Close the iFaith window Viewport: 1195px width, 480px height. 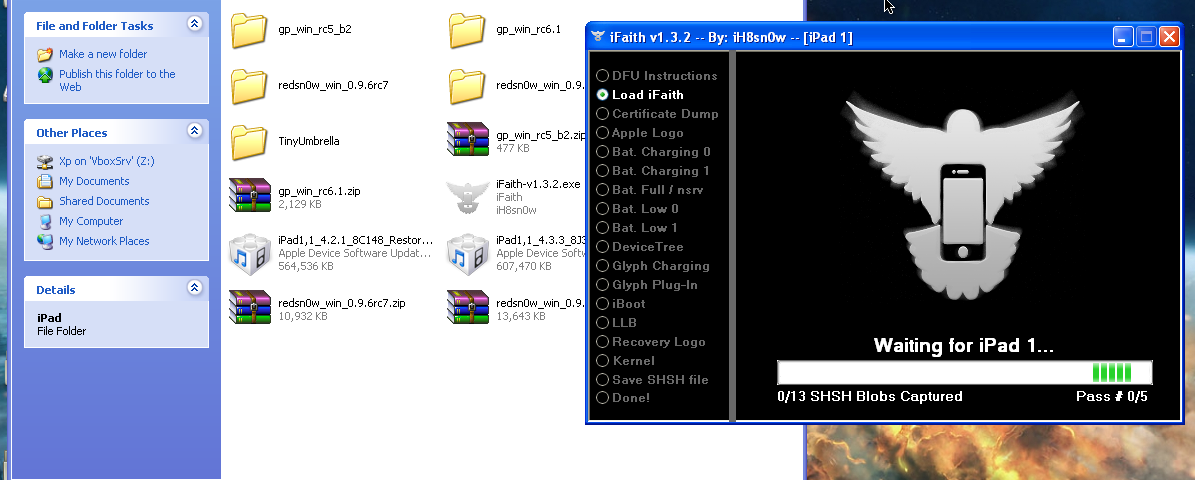1169,37
